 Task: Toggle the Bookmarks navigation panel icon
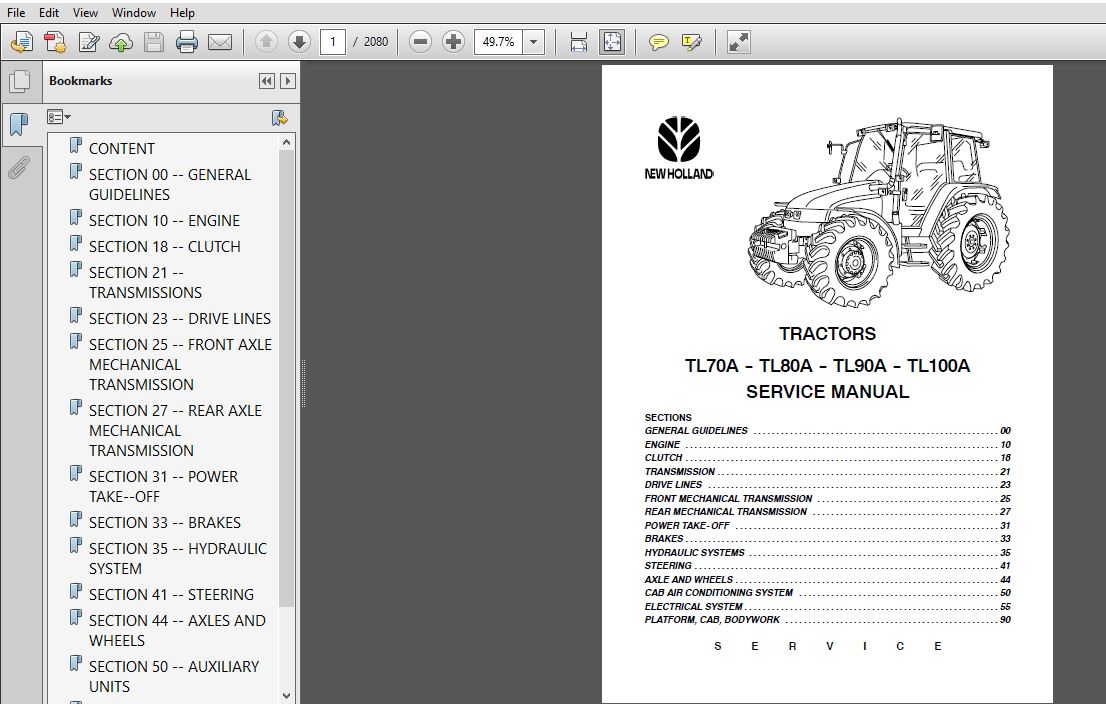20,124
